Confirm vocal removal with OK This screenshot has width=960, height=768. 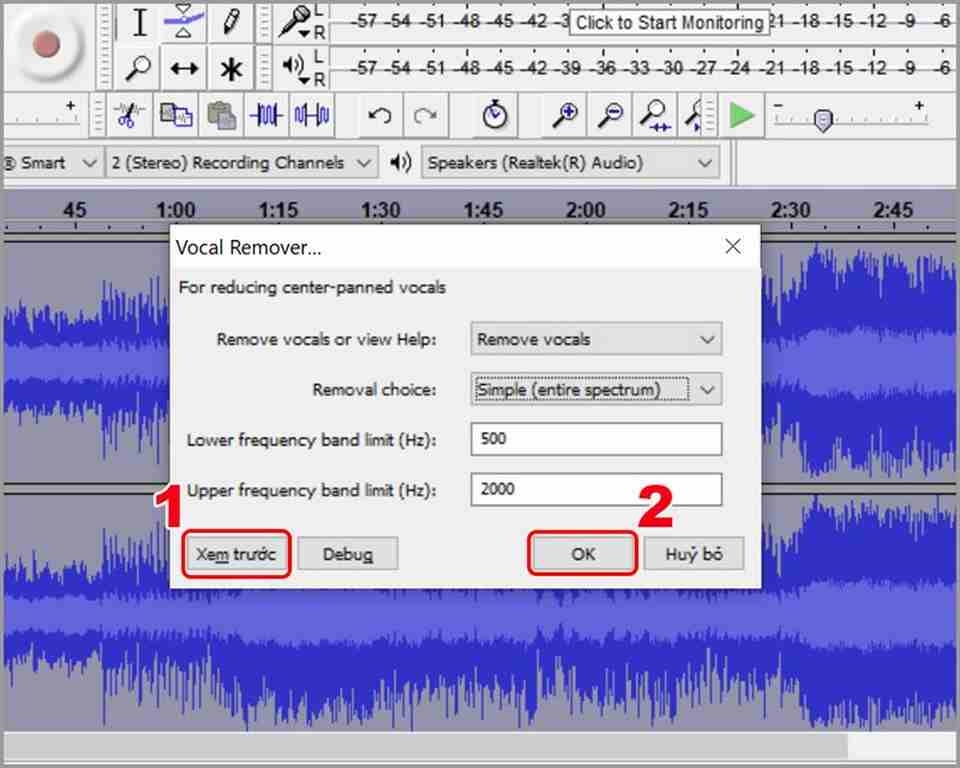click(581, 553)
